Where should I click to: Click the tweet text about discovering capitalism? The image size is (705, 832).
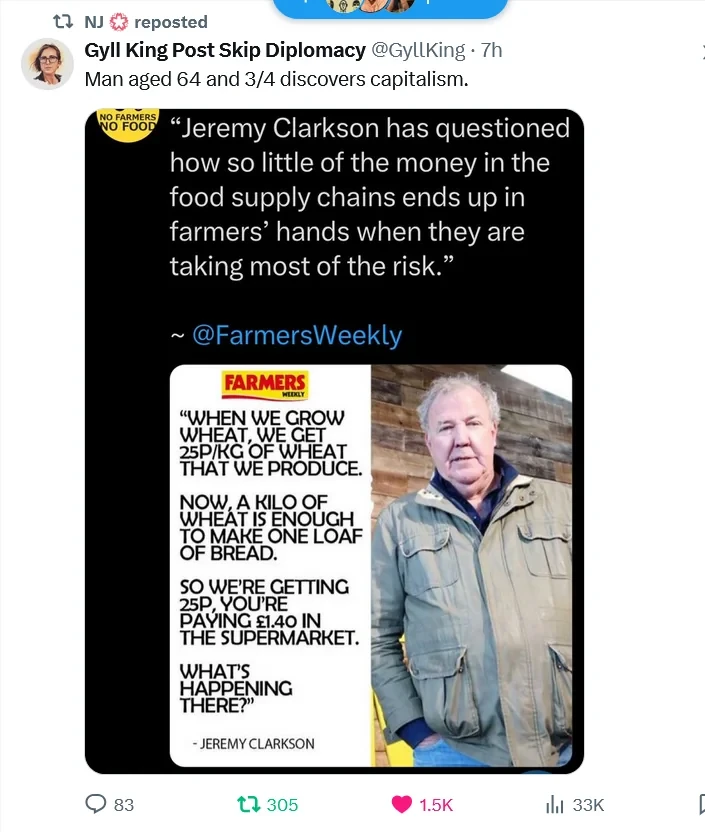(x=276, y=78)
